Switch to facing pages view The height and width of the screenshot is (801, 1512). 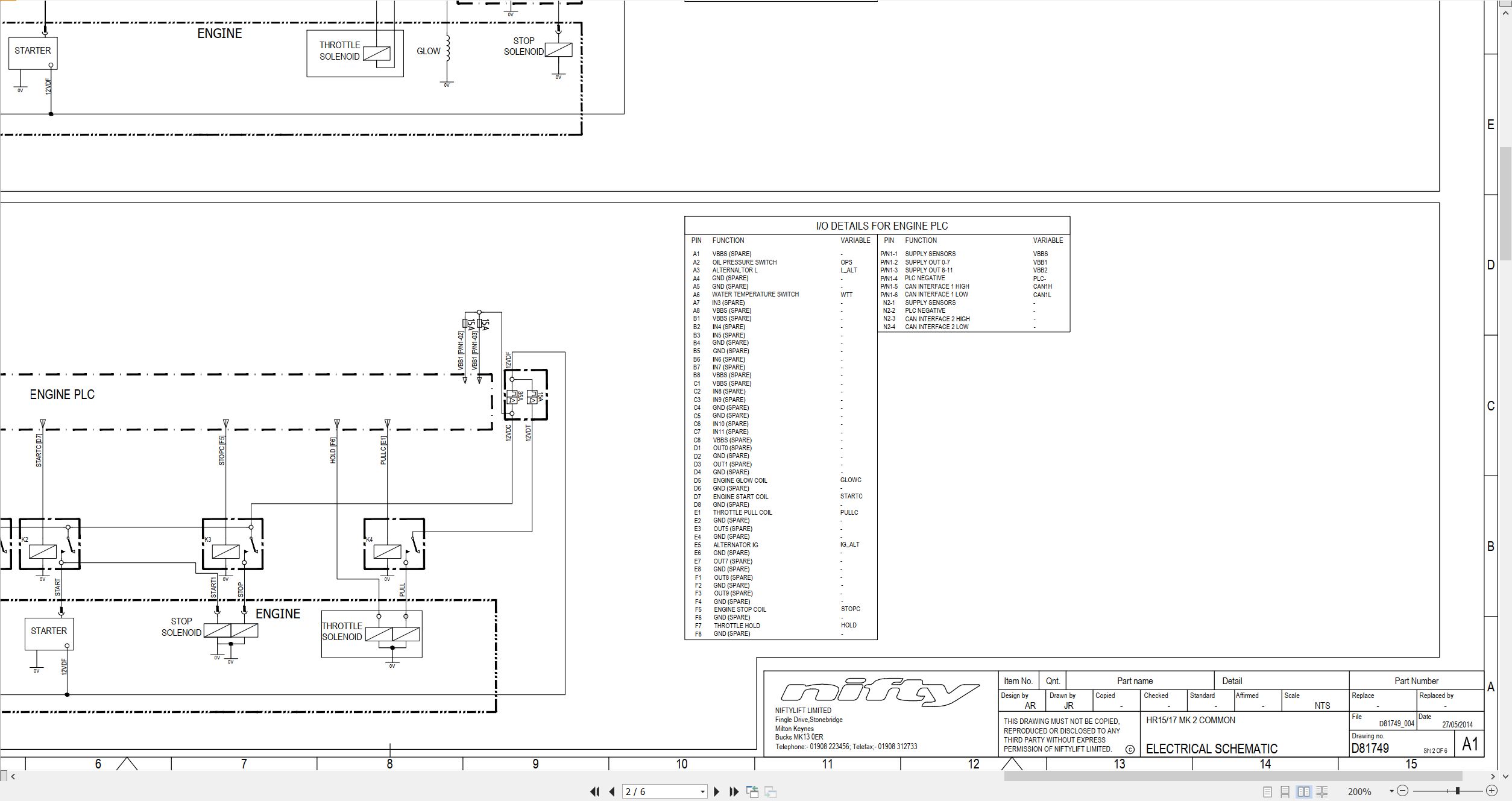[x=1303, y=791]
